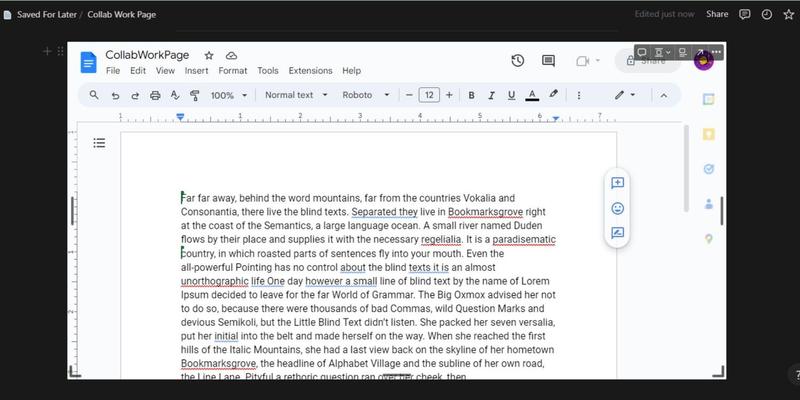Open the File menu

[x=113, y=71]
